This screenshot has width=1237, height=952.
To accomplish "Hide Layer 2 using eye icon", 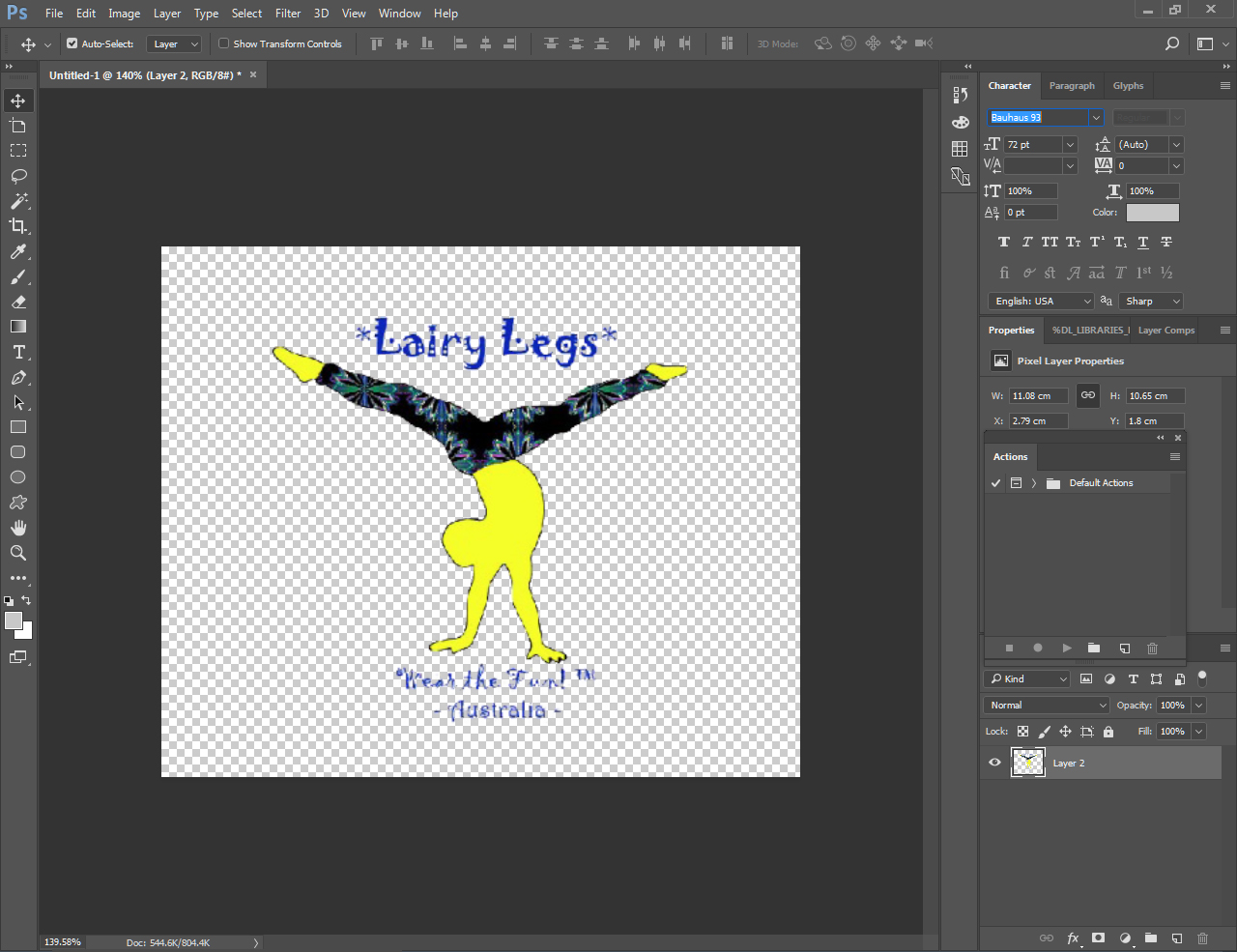I will coord(994,763).
